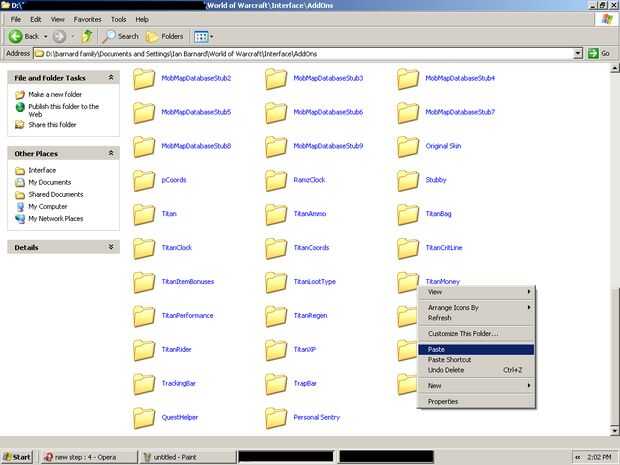620x465 pixels.
Task: Click the green Back arrow button
Action: tap(15, 37)
